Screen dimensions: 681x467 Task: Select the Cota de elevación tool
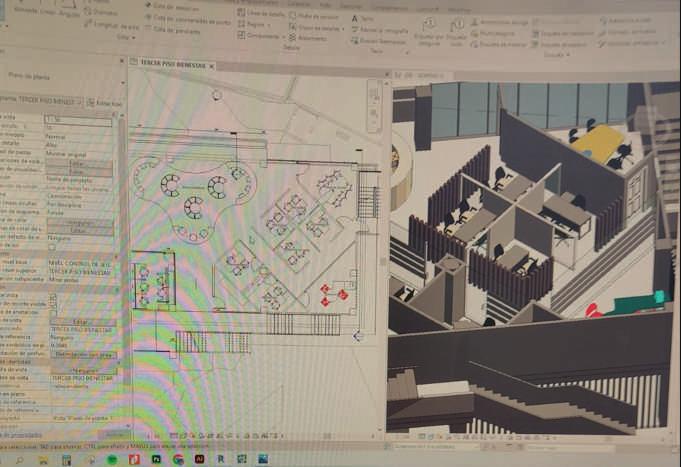click(172, 7)
